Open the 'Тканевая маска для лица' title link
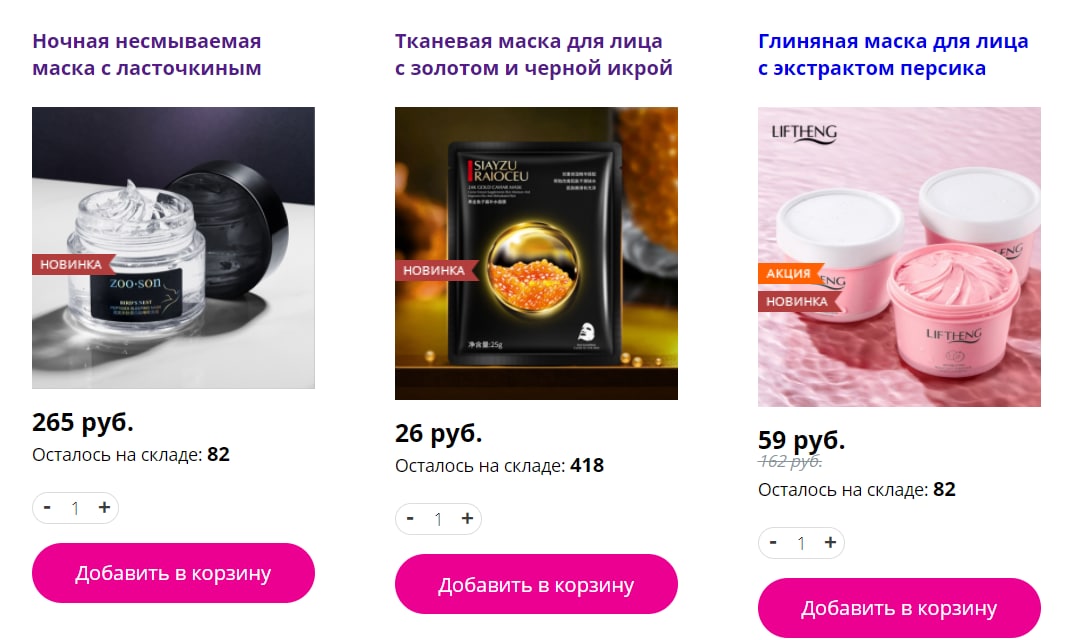This screenshot has height=640, width=1076. click(533, 54)
